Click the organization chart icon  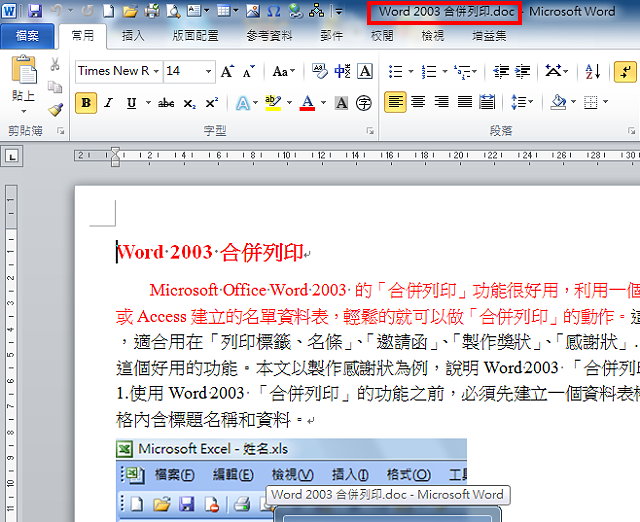tap(316, 11)
